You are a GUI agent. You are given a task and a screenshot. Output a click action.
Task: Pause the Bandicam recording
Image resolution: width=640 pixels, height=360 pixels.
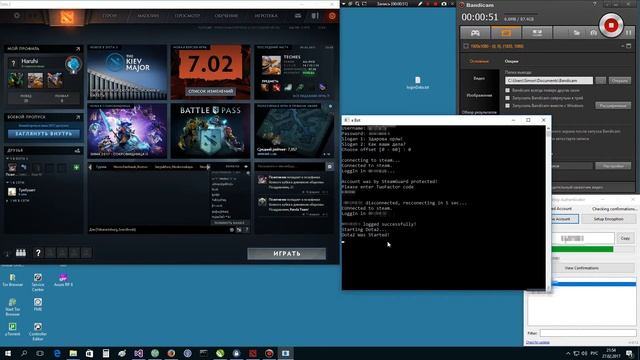(x=629, y=32)
